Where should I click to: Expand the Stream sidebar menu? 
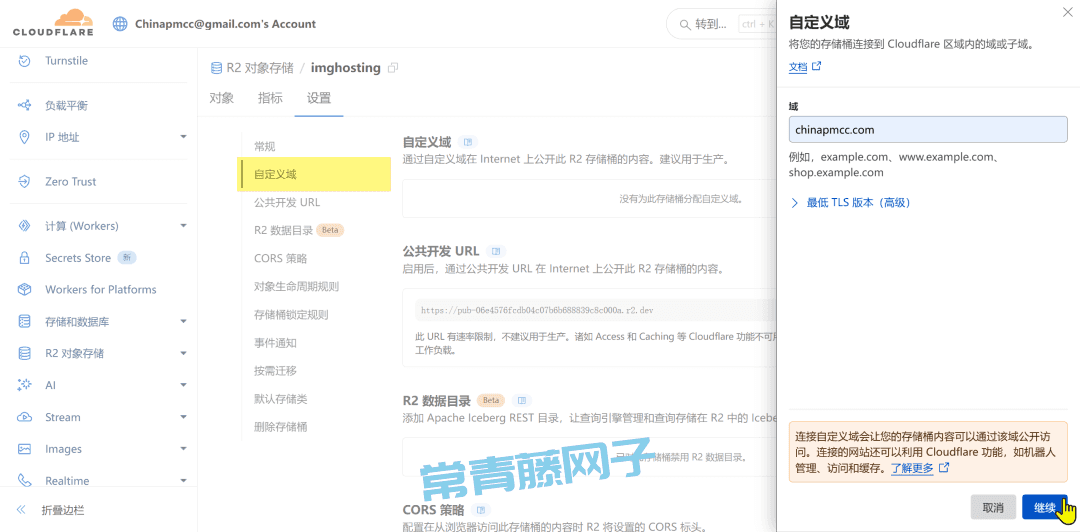coord(183,417)
